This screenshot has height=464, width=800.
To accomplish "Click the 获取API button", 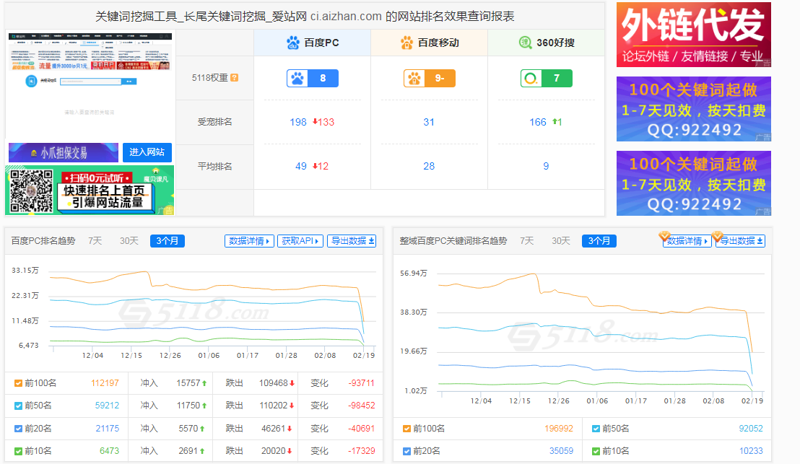I will tap(300, 241).
